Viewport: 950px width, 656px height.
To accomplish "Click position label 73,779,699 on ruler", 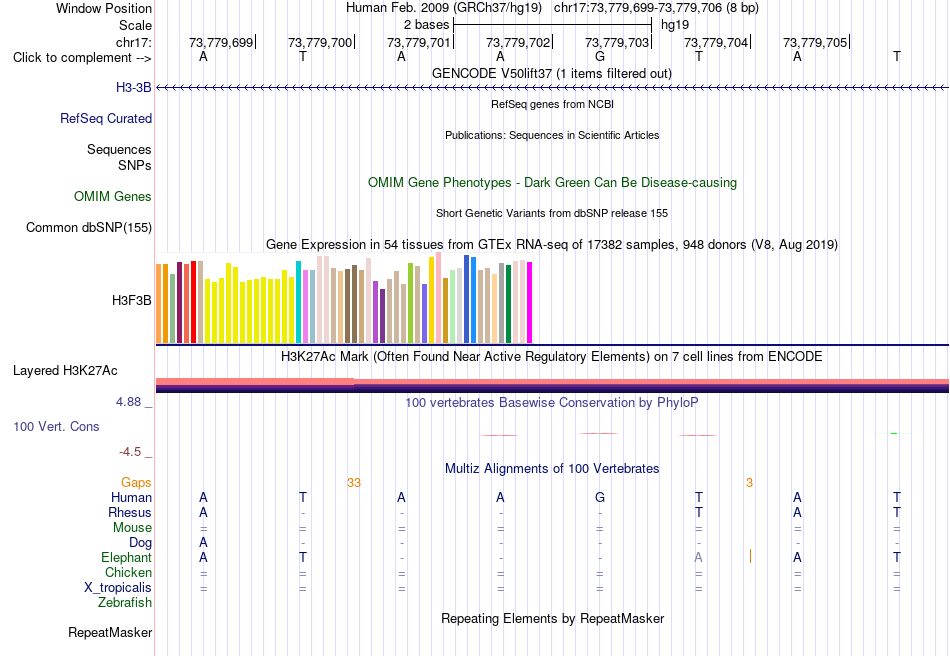I will coord(221,42).
